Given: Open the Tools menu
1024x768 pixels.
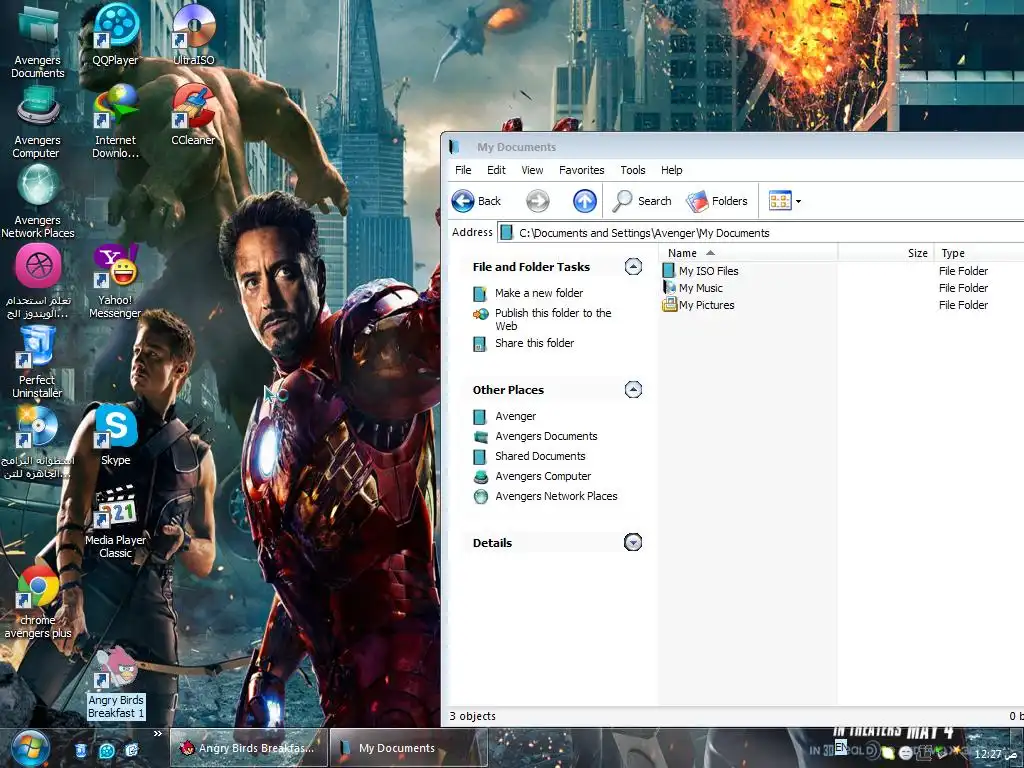Looking at the screenshot, I should point(633,170).
